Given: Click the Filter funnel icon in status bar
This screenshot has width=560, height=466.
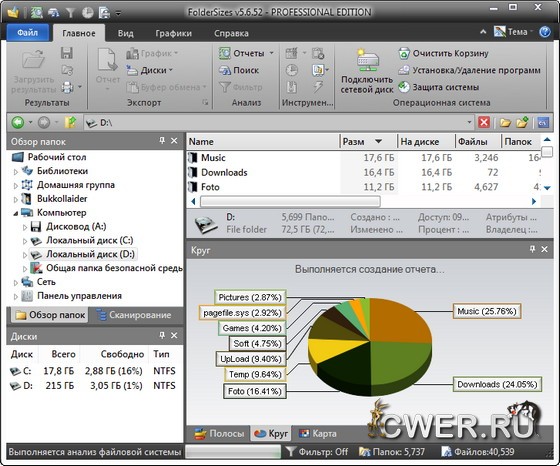Looking at the screenshot, I should [x=290, y=452].
